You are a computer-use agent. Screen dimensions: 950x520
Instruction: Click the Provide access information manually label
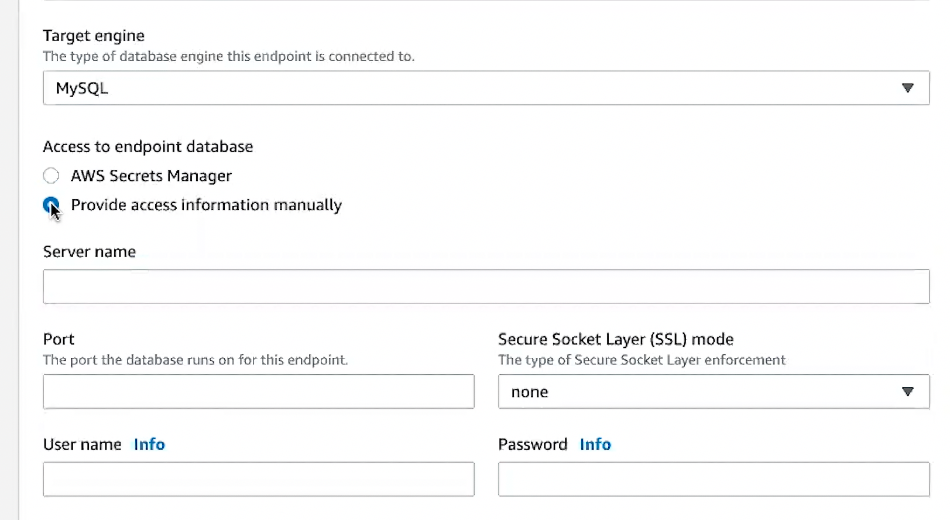coord(206,205)
